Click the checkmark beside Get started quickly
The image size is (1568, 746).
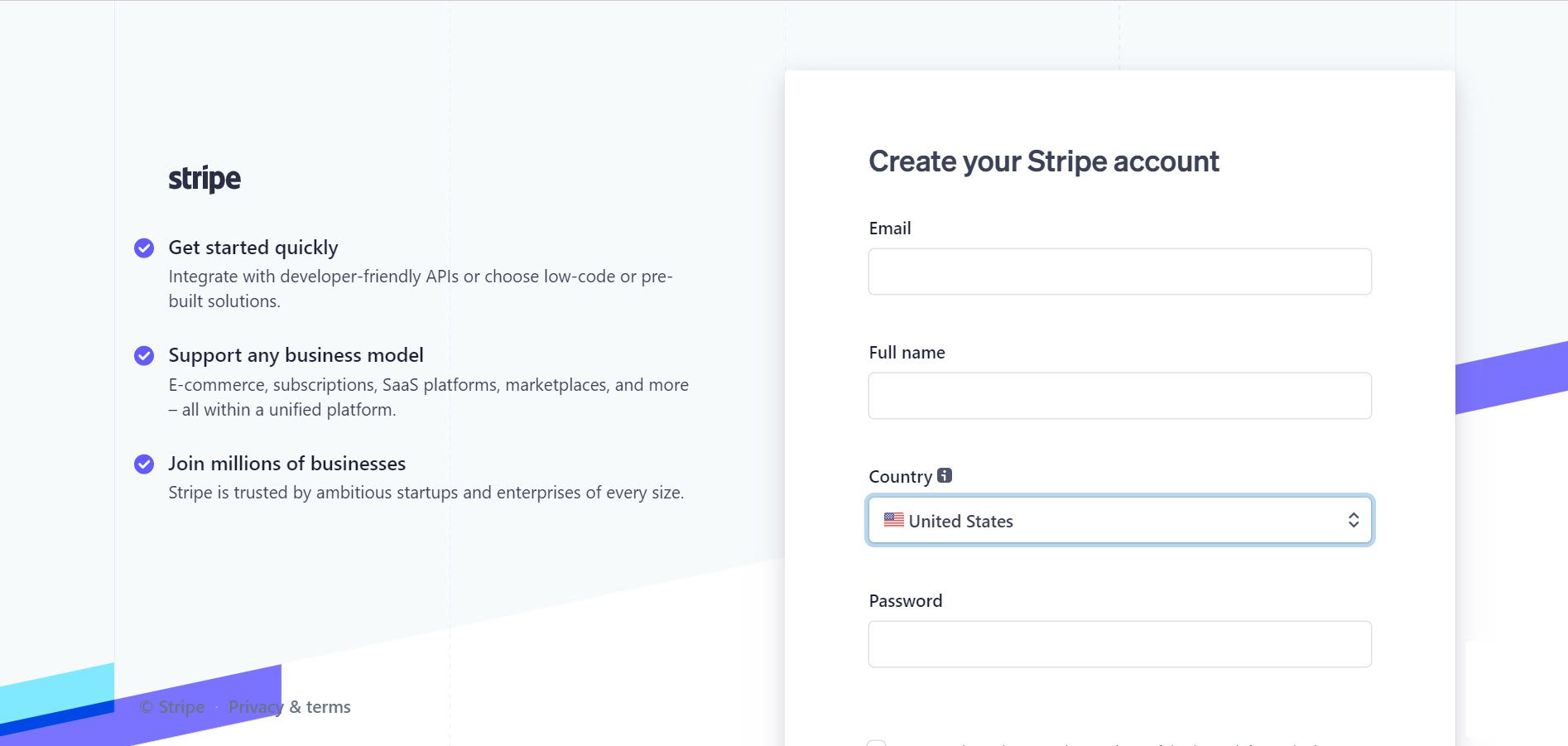click(144, 248)
